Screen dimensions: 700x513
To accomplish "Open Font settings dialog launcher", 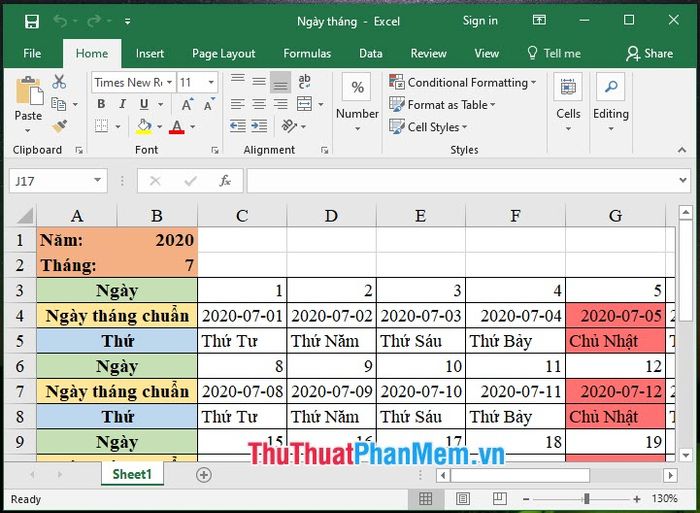I will pos(215,150).
